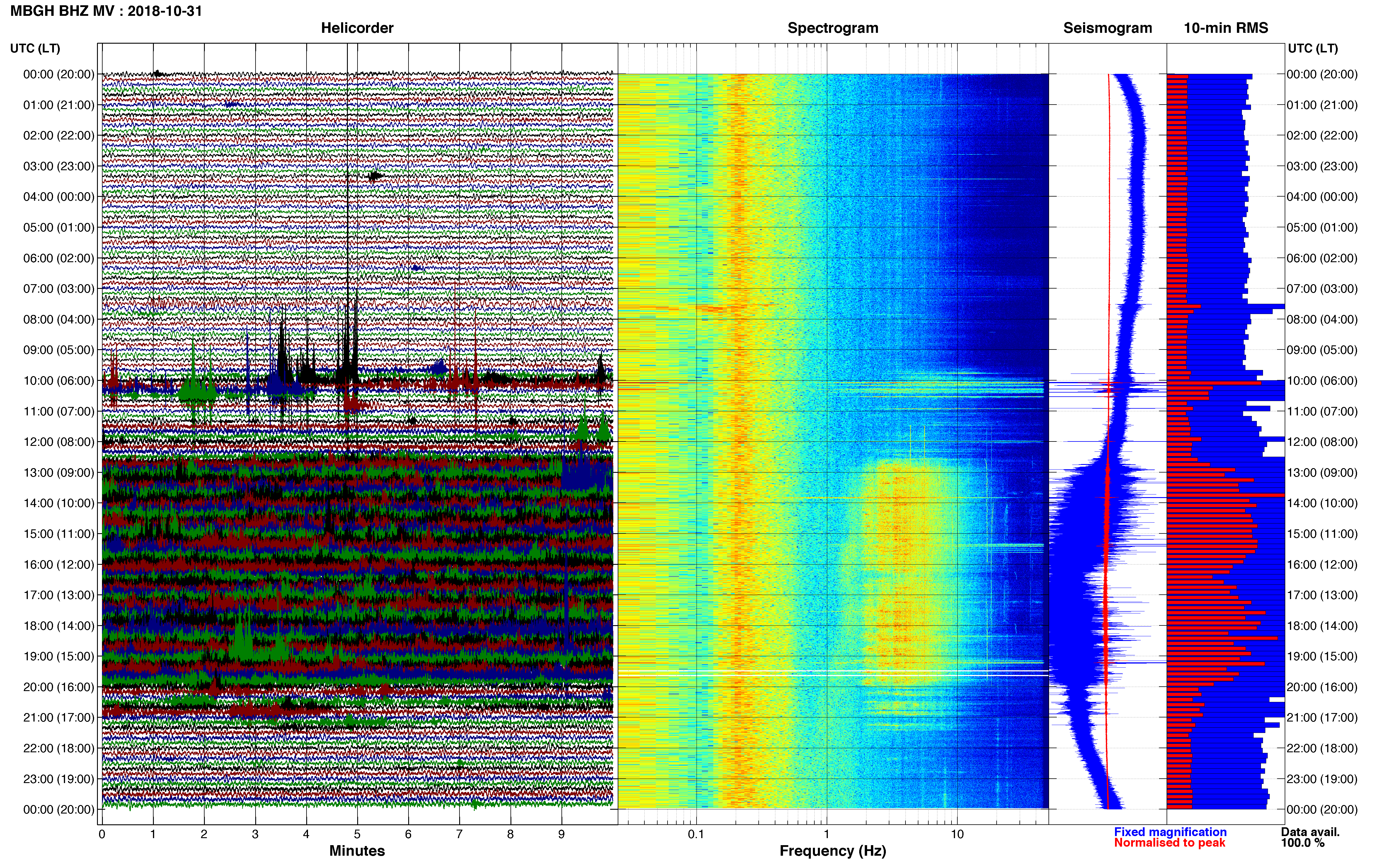
Task: Click the 0 tick on the Minutes axis
Action: (x=102, y=834)
